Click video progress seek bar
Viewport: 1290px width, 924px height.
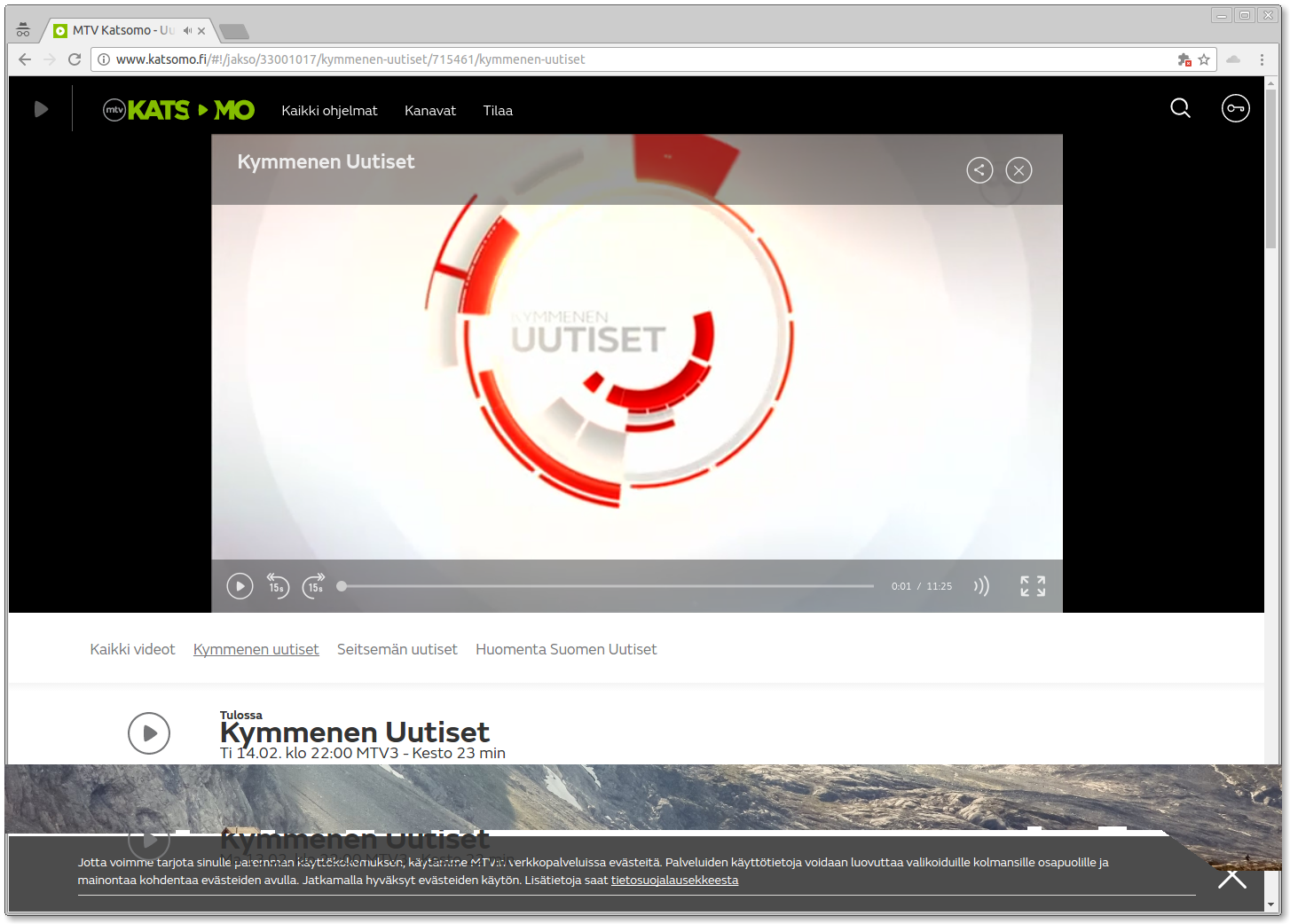(608, 586)
